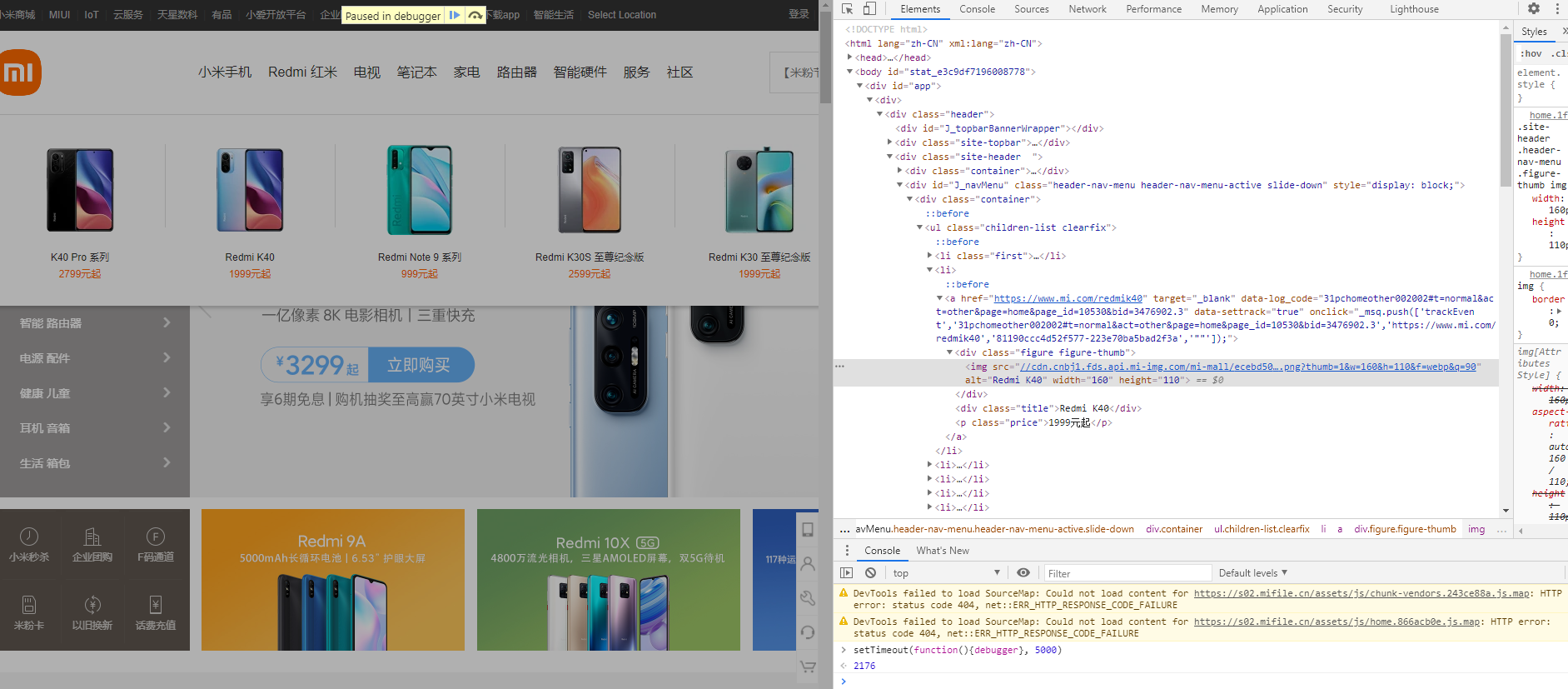Open the Performance tab

[x=1153, y=9]
